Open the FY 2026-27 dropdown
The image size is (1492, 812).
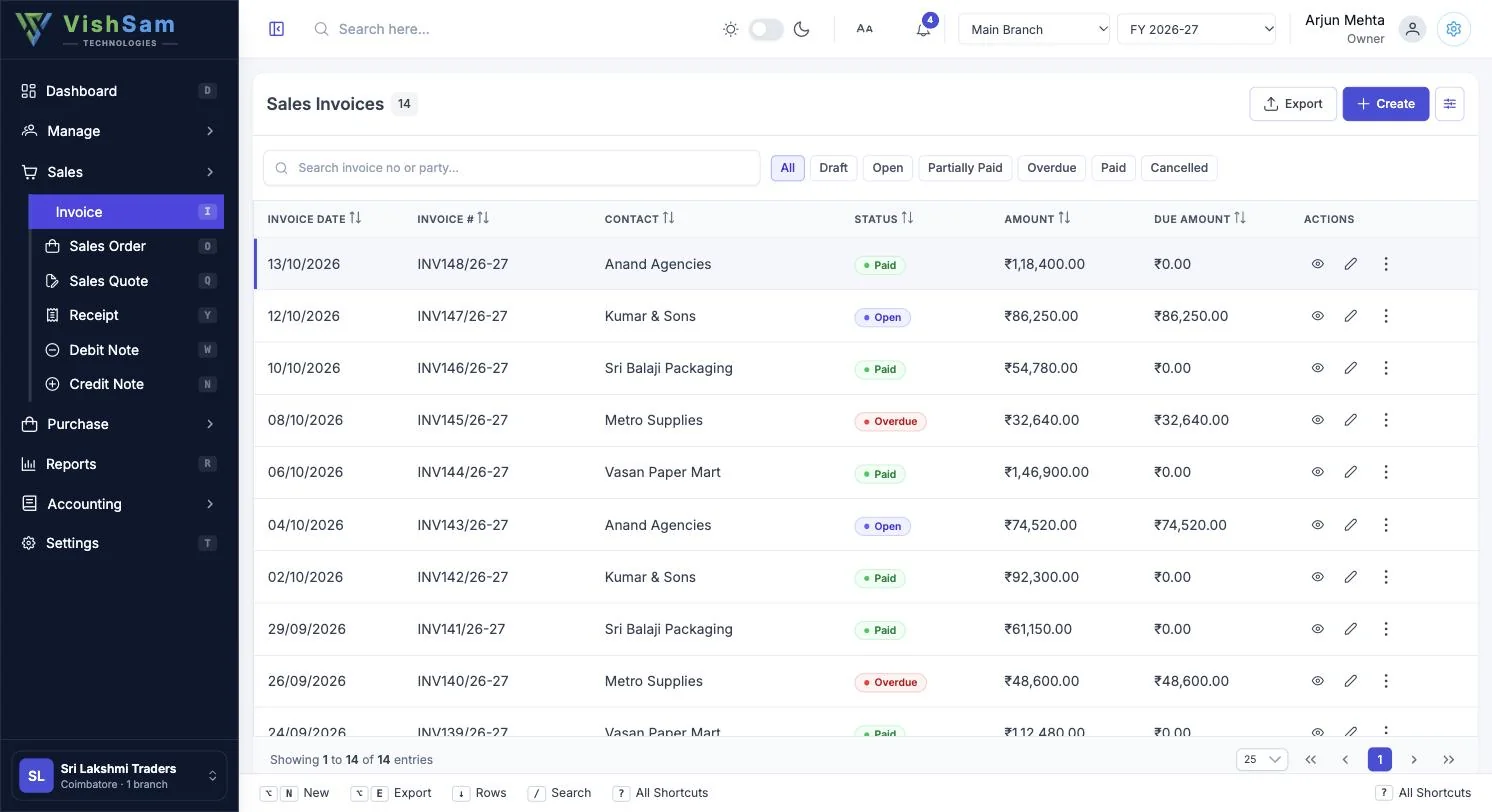pyautogui.click(x=1197, y=29)
